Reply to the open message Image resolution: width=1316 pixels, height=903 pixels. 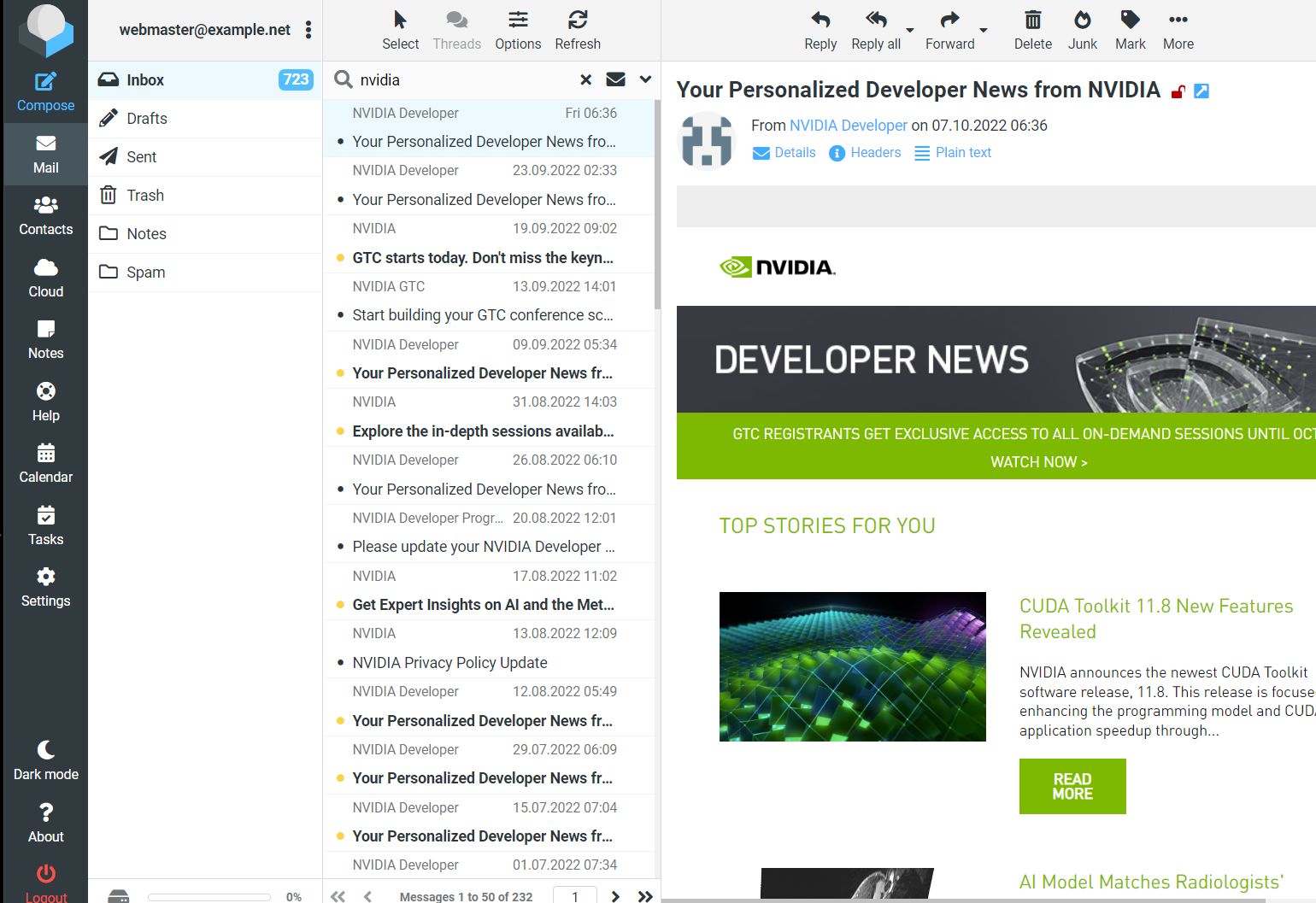tap(820, 31)
